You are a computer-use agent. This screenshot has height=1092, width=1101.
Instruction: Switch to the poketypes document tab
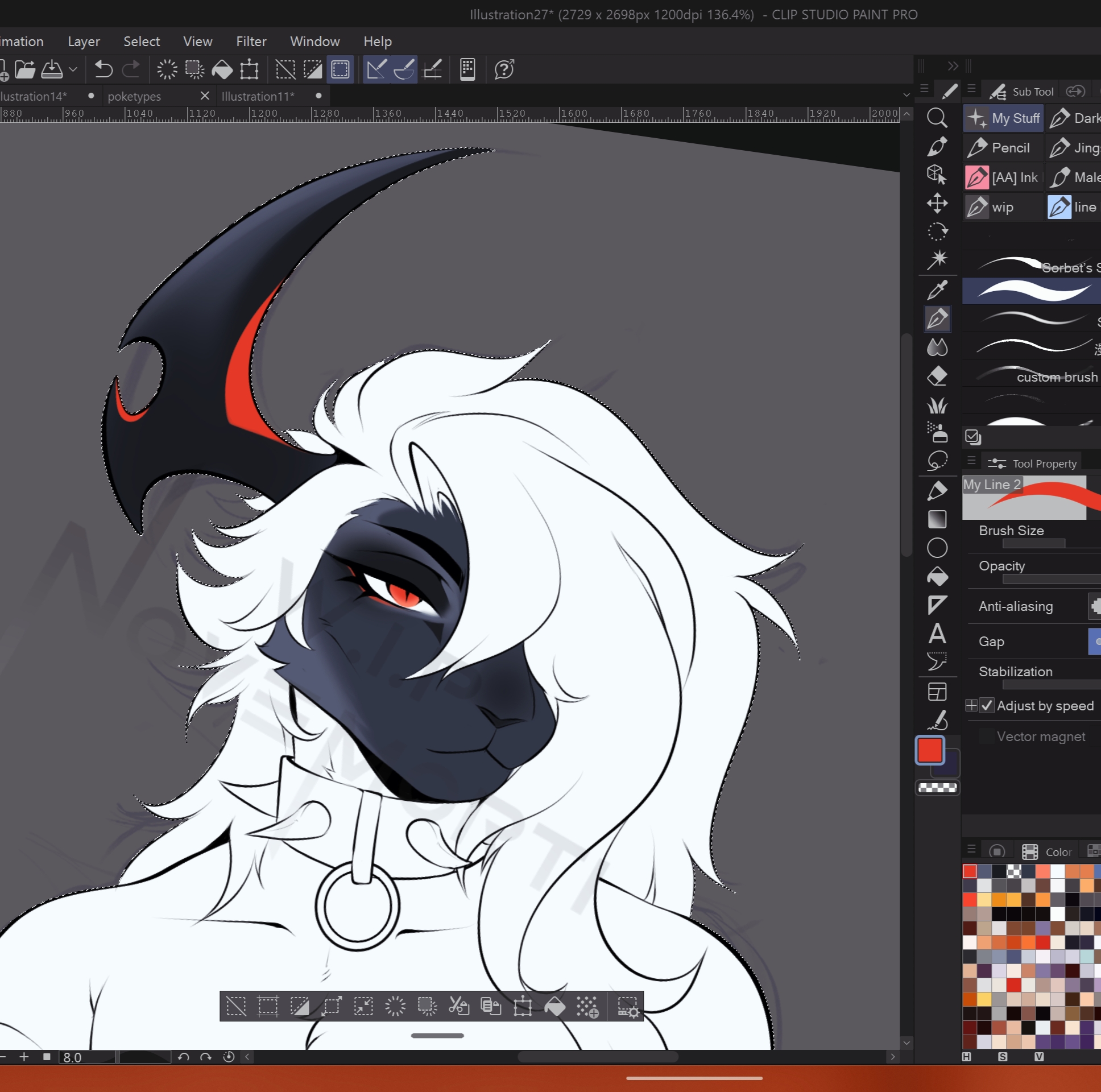point(134,96)
